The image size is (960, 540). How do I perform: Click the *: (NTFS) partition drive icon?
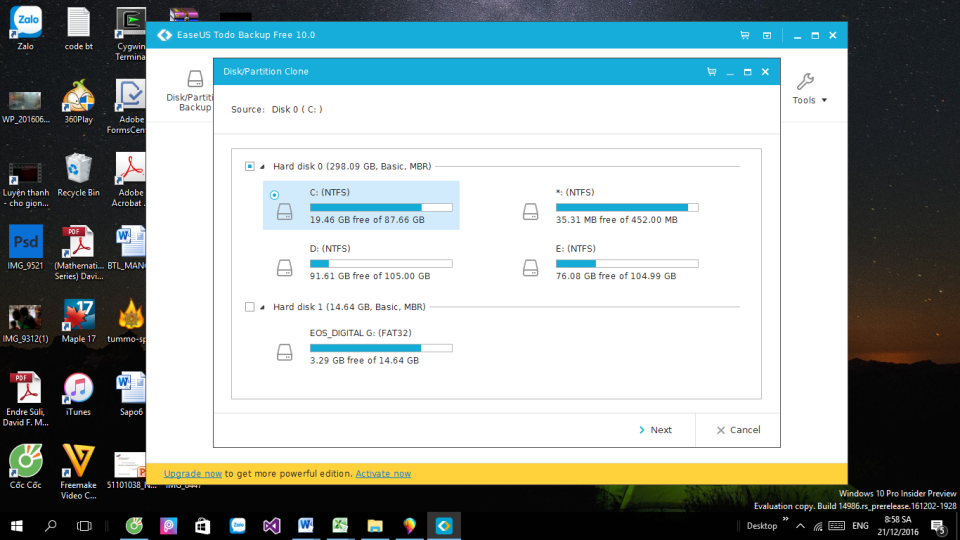[x=531, y=212]
